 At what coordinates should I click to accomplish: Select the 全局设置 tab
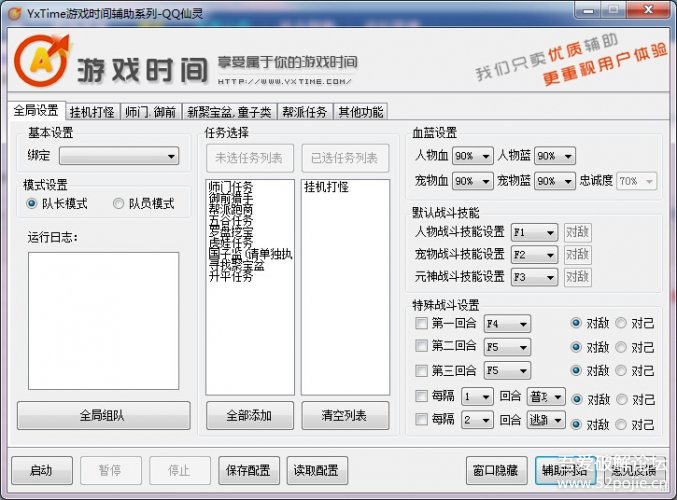[x=36, y=111]
